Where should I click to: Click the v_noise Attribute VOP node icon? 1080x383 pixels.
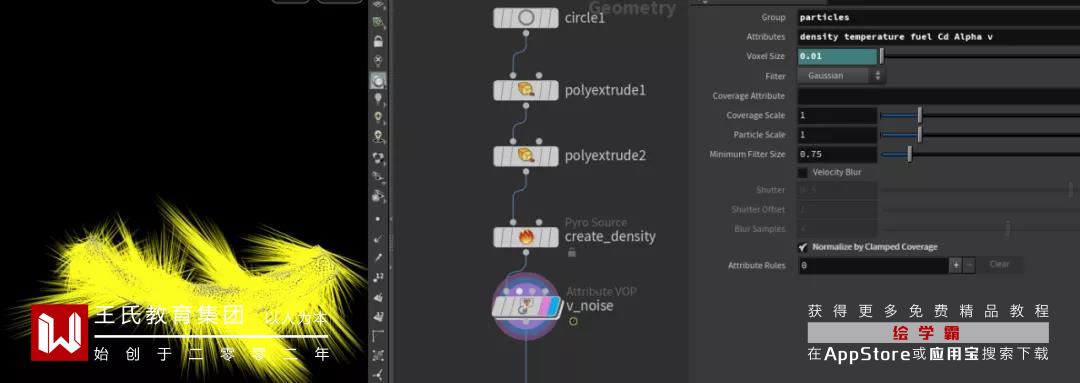[x=526, y=306]
